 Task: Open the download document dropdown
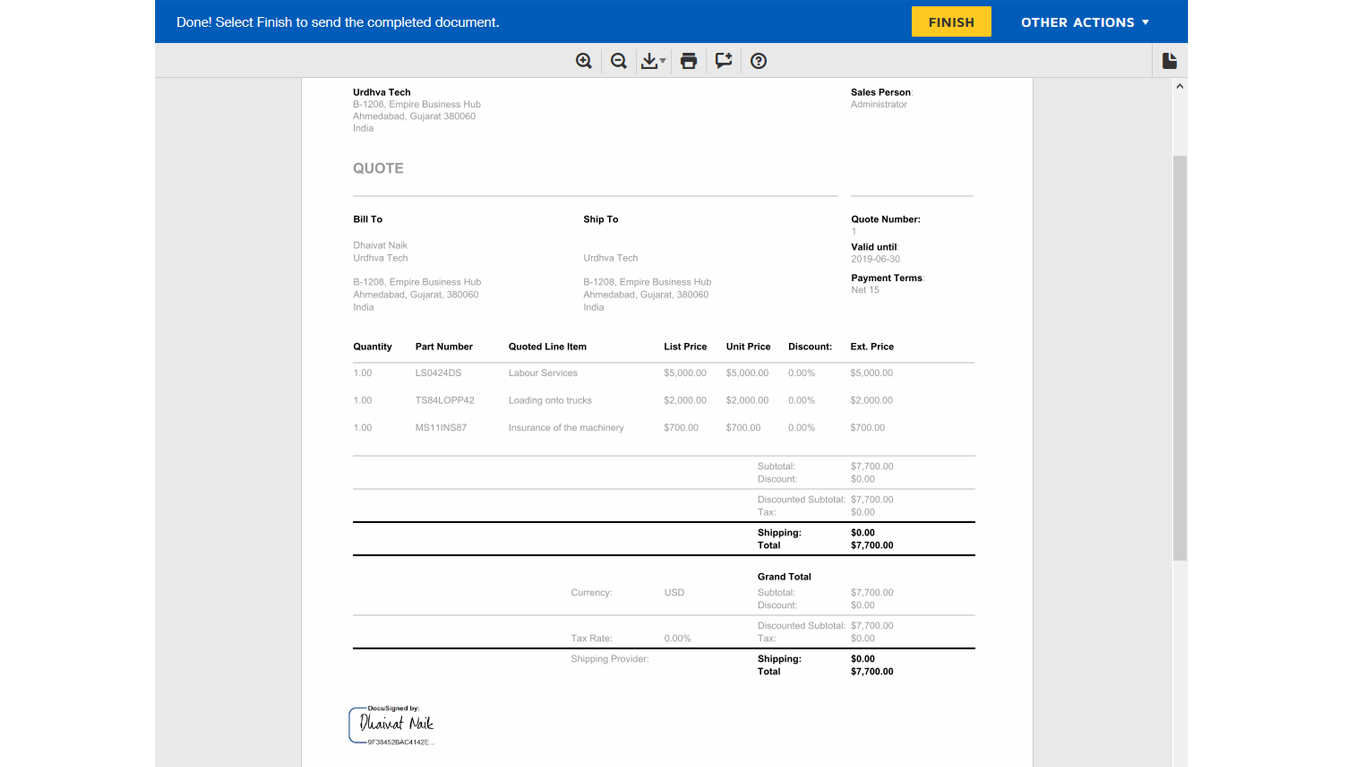point(653,61)
